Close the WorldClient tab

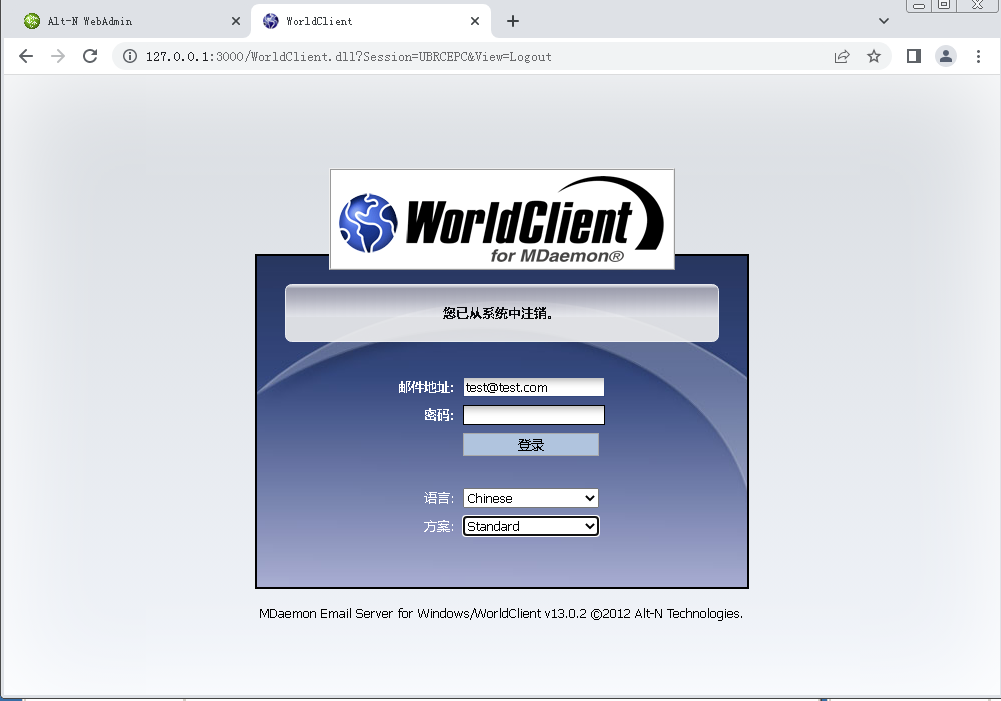[x=474, y=21]
